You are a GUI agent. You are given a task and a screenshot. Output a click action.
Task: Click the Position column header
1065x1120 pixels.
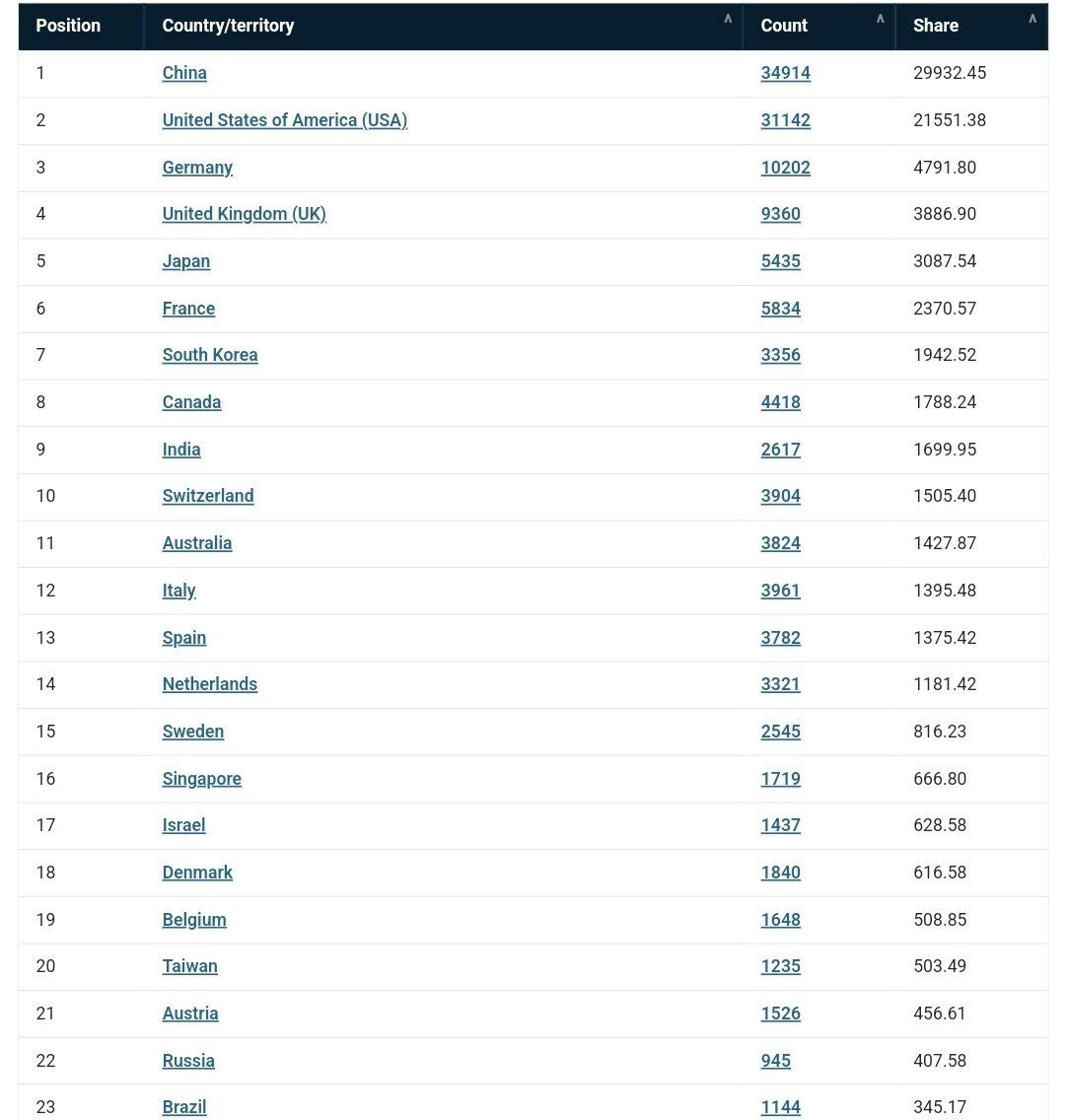tap(68, 26)
